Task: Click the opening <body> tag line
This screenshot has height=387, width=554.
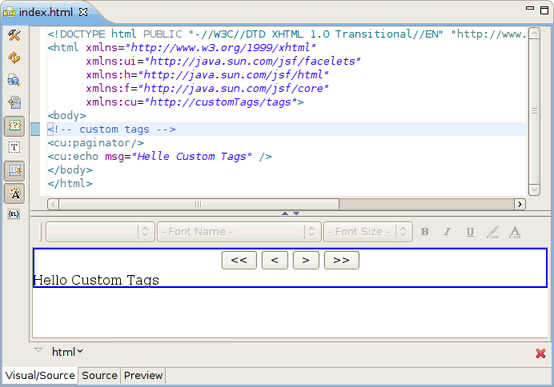Action: tap(67, 116)
